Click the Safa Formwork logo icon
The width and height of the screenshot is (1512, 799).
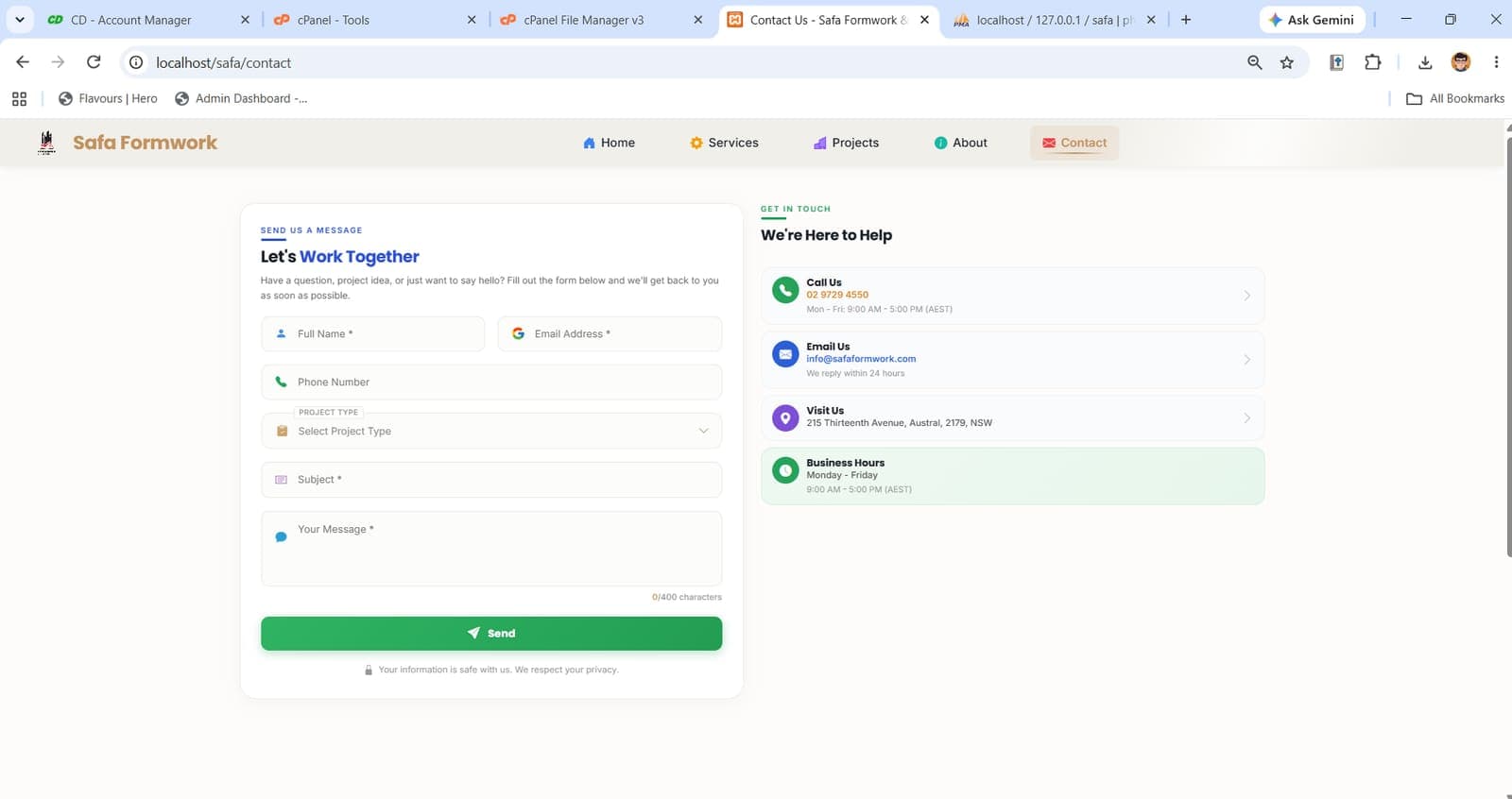point(46,143)
